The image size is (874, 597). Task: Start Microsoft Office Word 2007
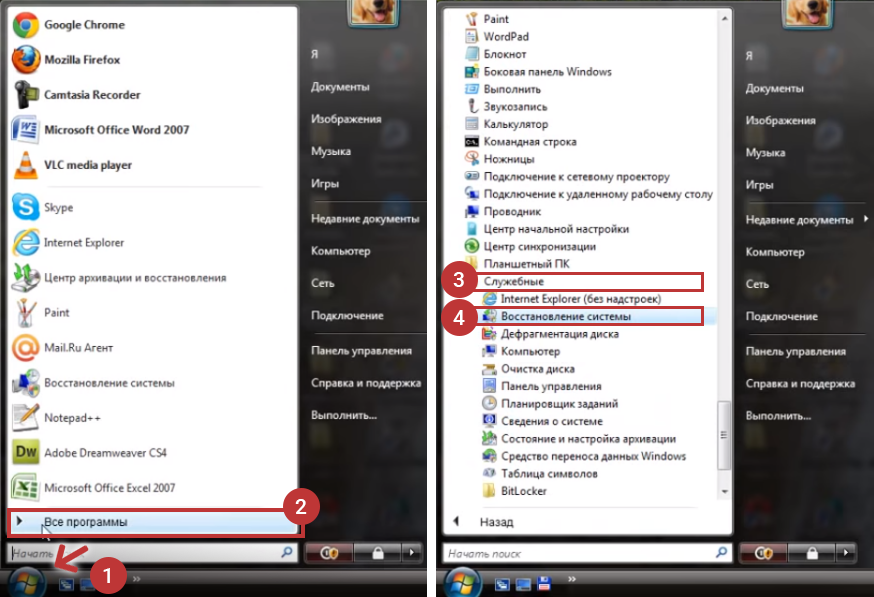[101, 130]
